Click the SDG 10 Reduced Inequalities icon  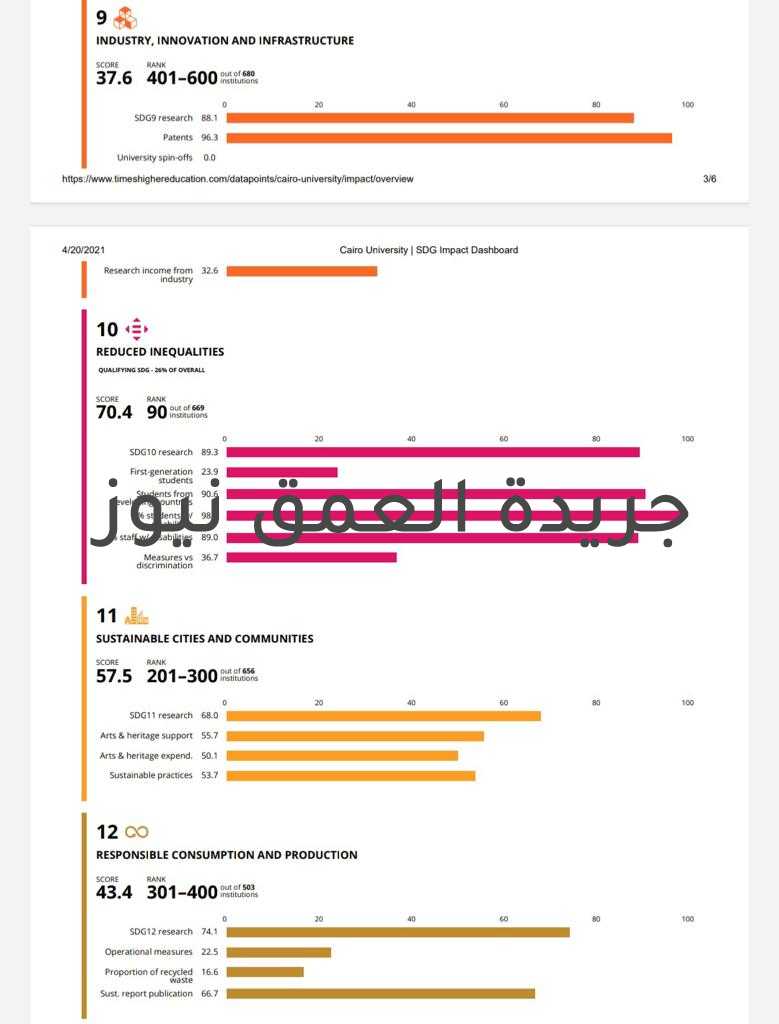coord(136,329)
